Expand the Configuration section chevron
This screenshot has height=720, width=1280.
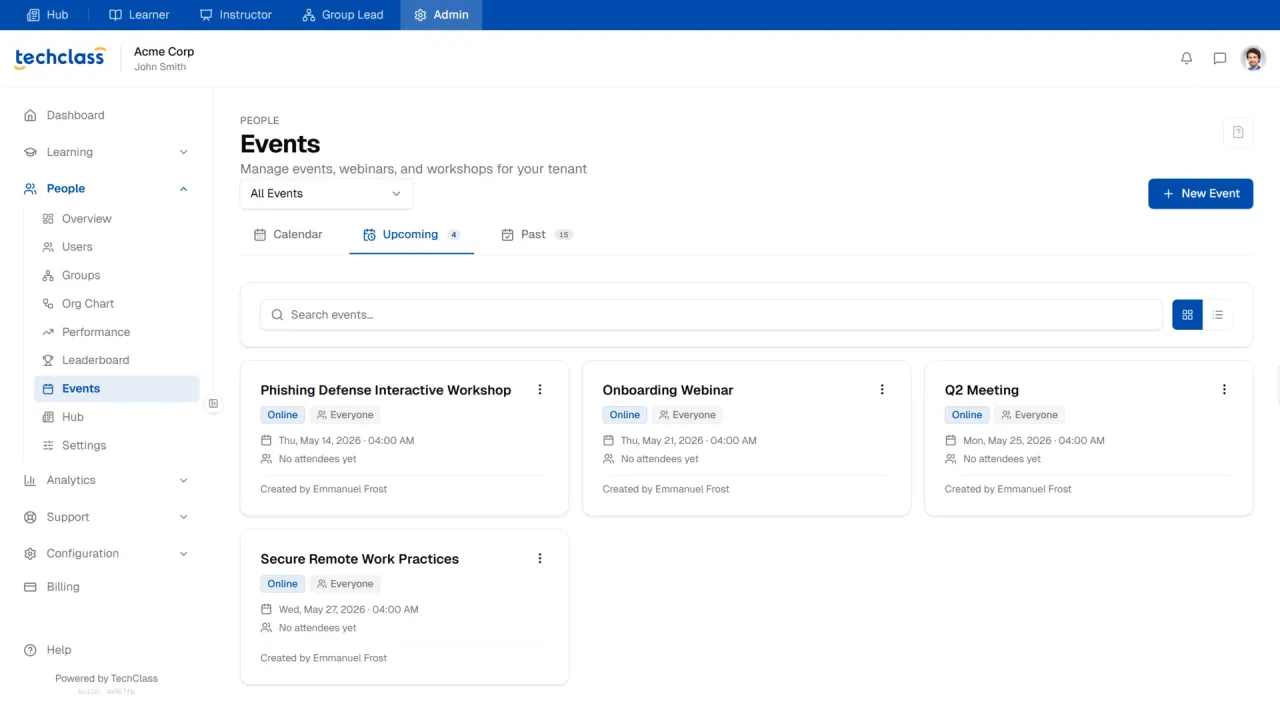tap(183, 553)
